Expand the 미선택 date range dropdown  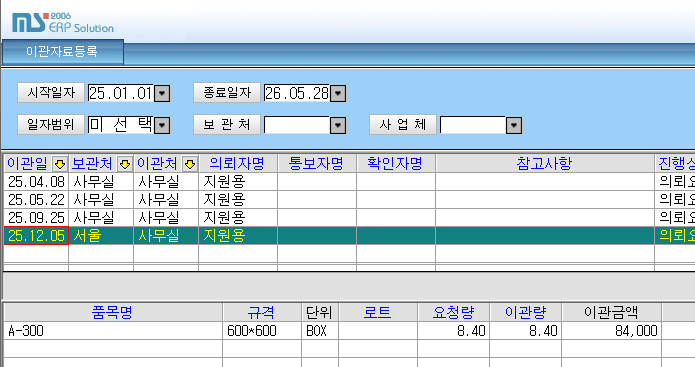coord(162,125)
